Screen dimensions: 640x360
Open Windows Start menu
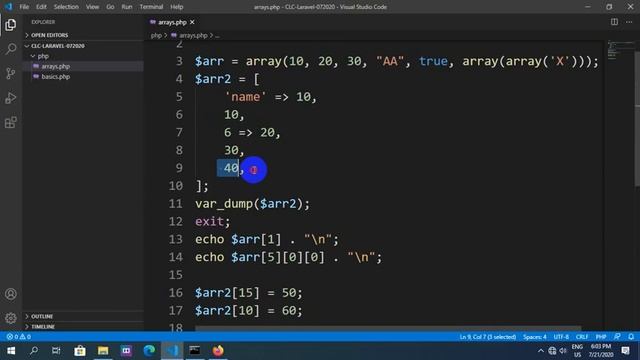(x=11, y=351)
